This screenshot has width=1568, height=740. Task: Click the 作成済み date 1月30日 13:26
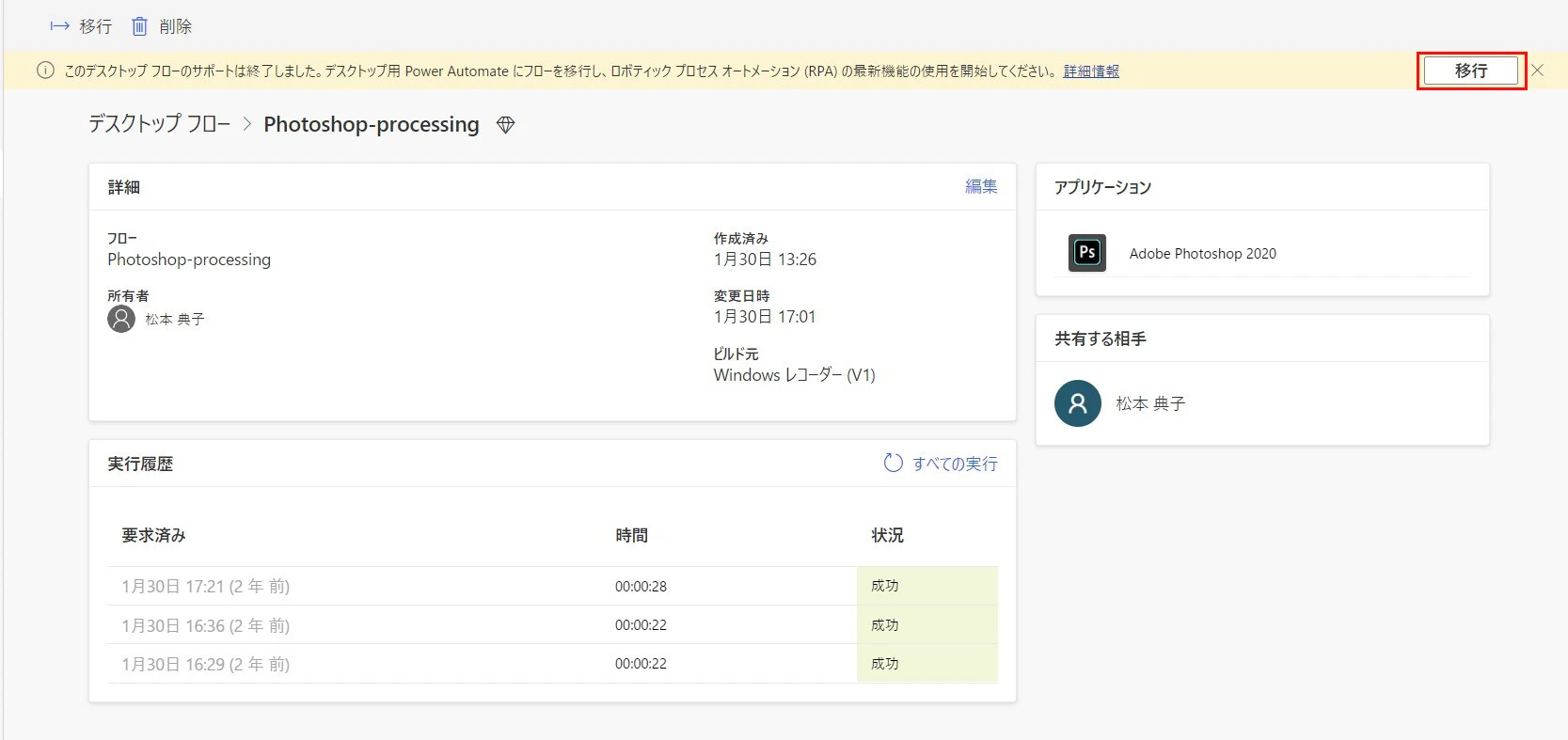pyautogui.click(x=765, y=260)
